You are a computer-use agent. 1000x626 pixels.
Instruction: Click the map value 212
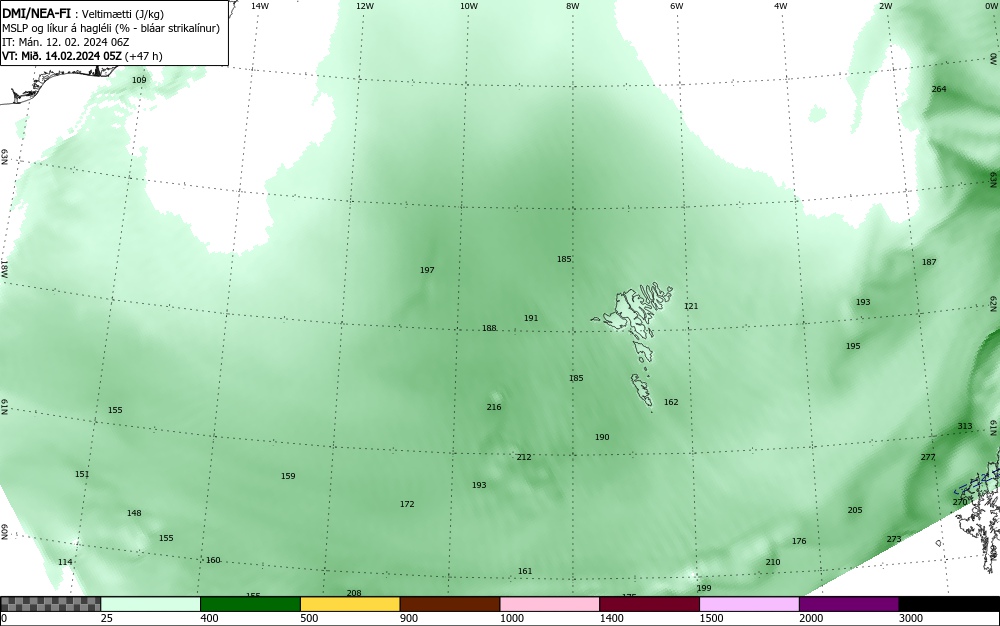point(524,457)
